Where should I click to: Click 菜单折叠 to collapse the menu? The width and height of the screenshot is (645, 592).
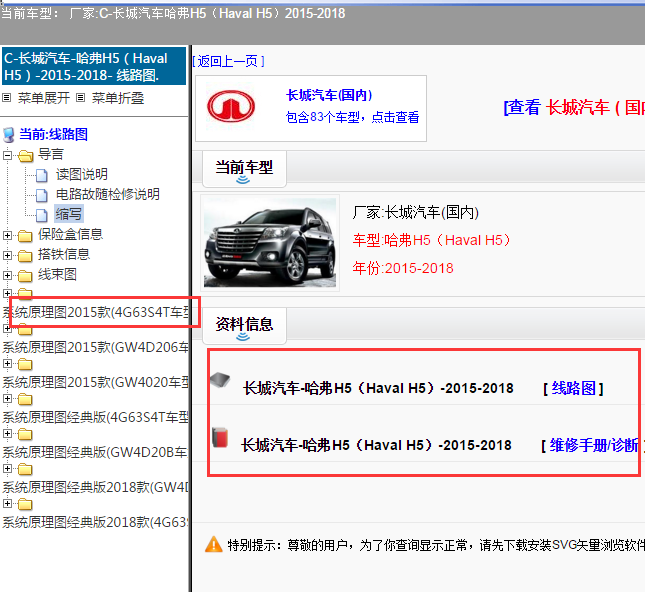pyautogui.click(x=118, y=98)
